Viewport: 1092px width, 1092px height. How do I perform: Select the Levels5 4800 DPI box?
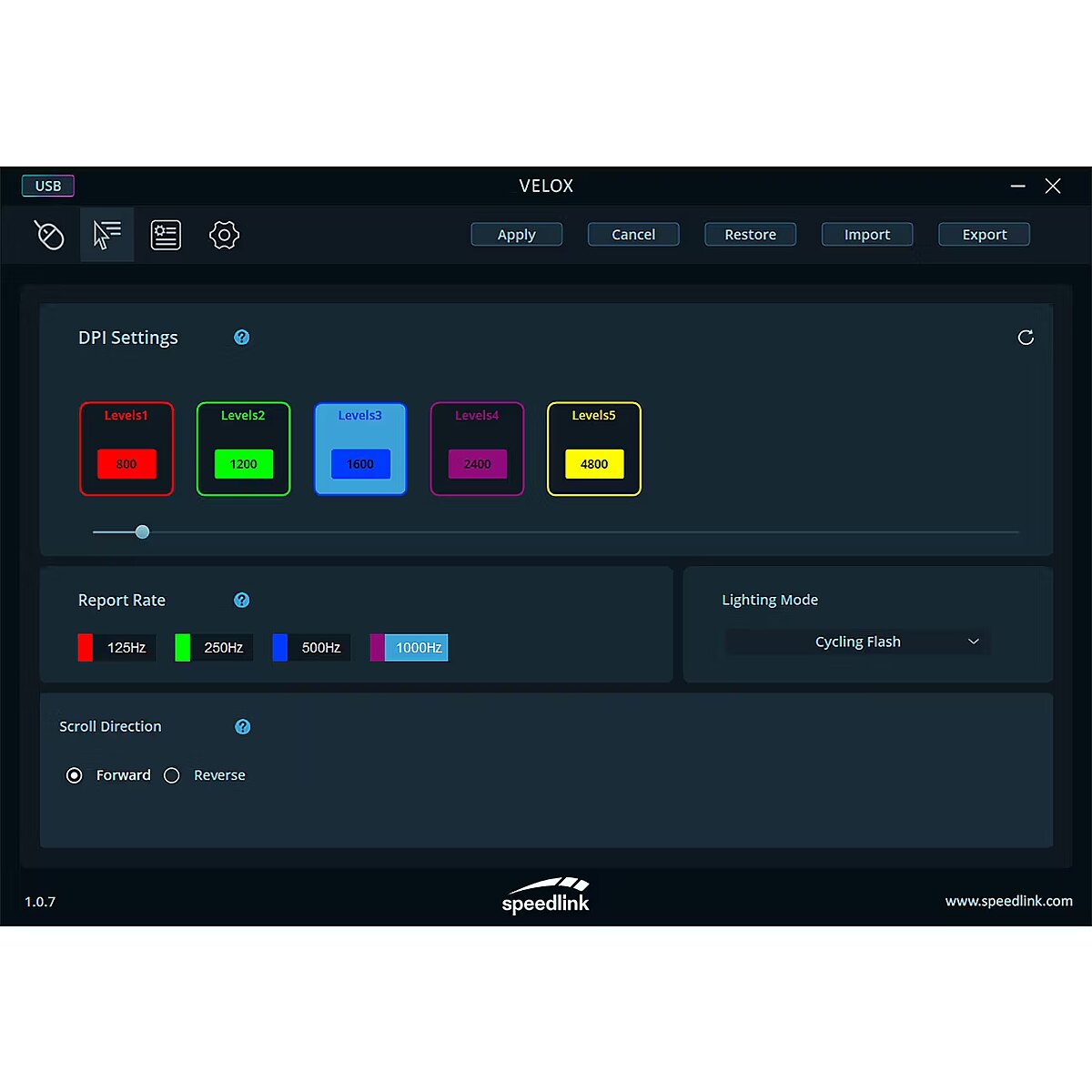tap(594, 449)
